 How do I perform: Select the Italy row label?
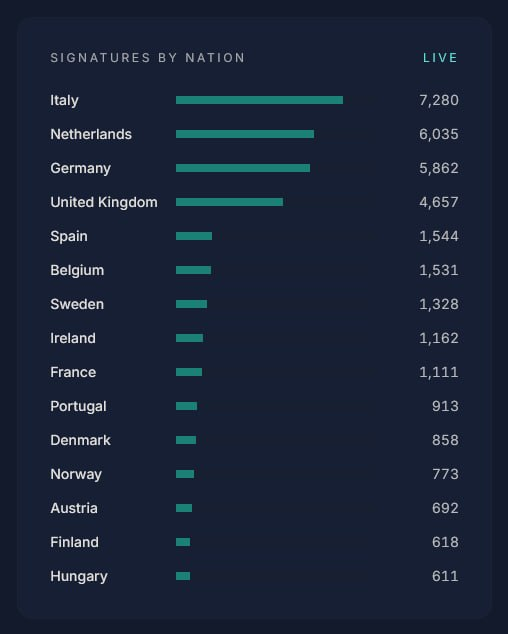pyautogui.click(x=64, y=100)
